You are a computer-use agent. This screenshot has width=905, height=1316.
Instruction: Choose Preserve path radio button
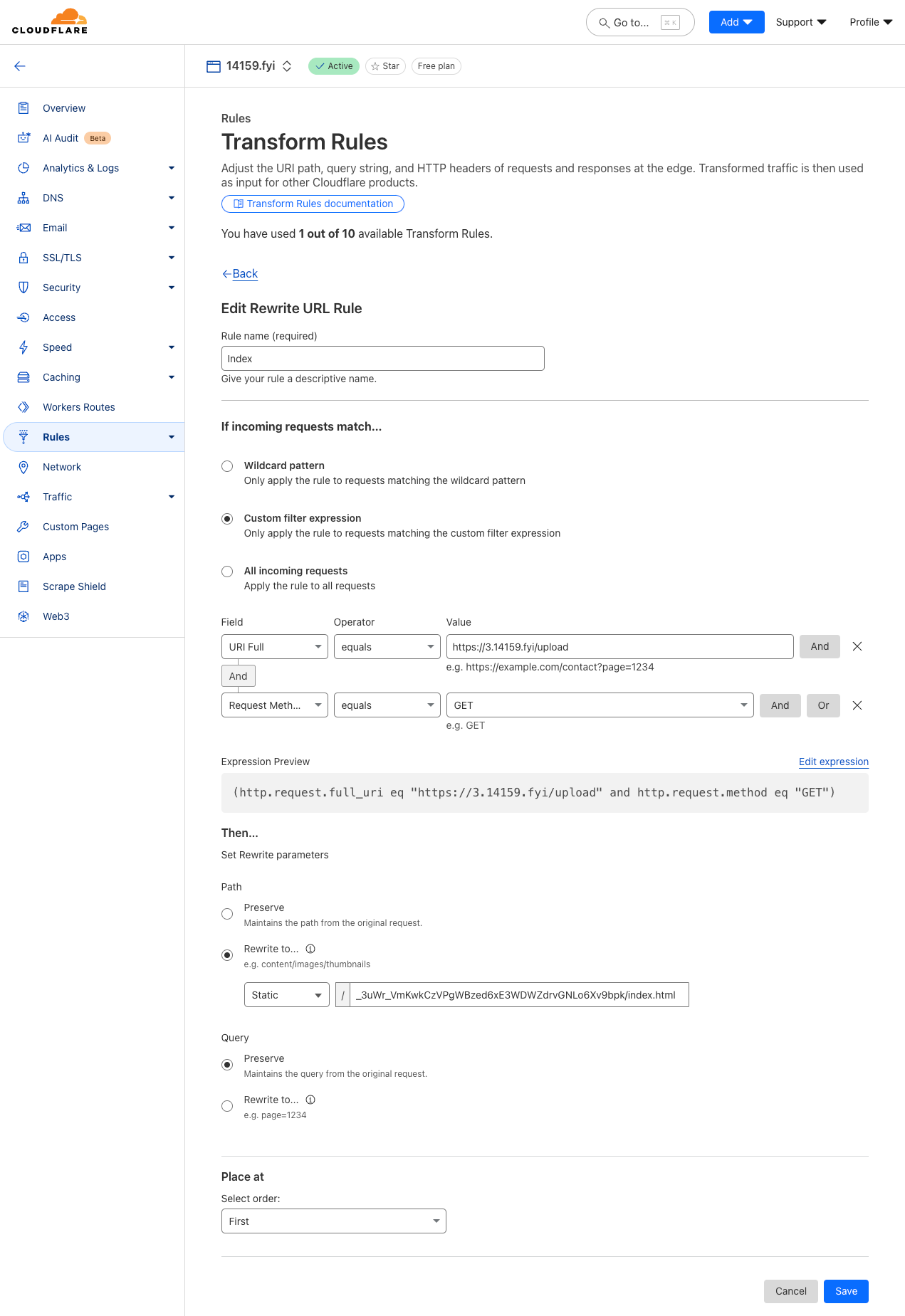click(x=227, y=914)
